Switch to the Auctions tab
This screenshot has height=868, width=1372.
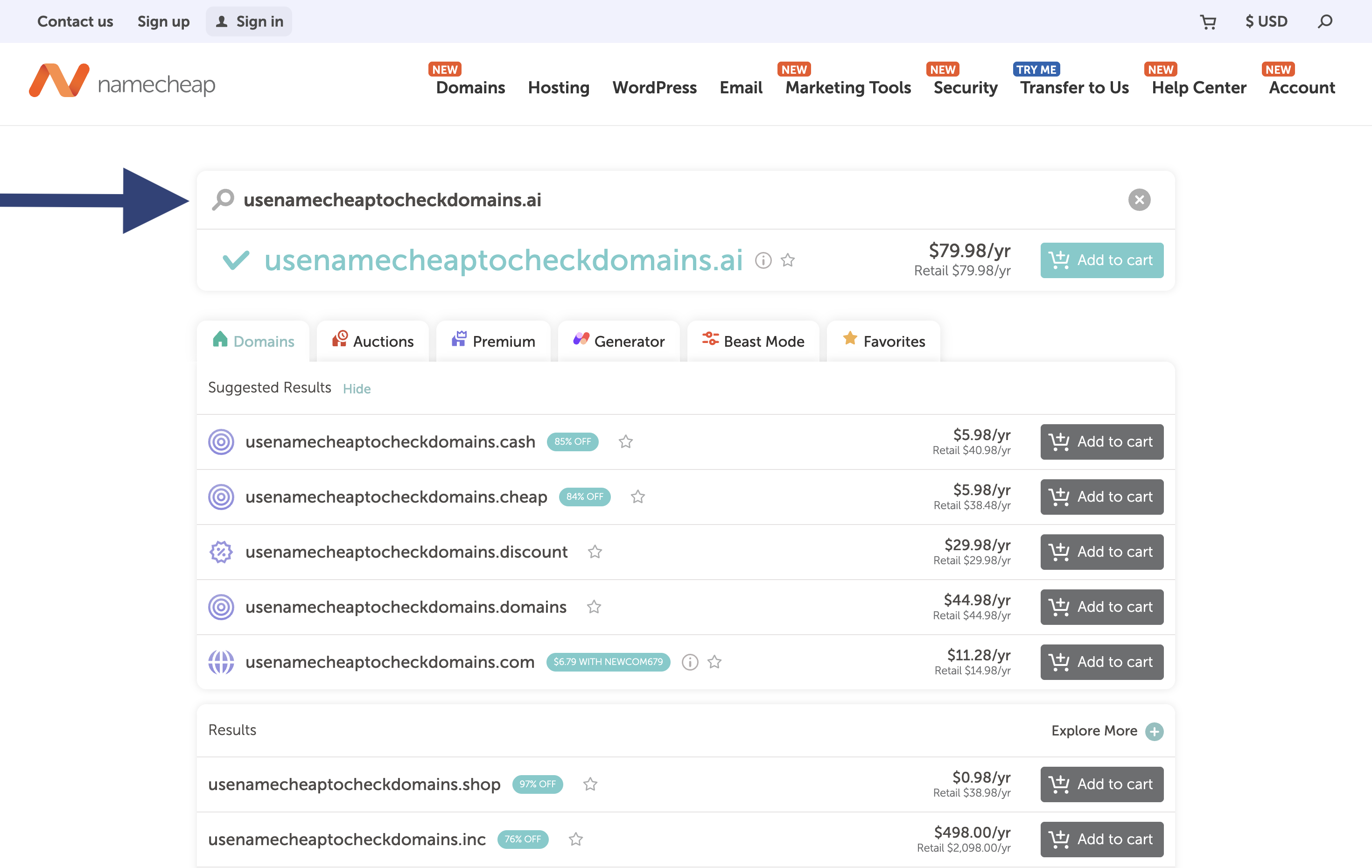[372, 340]
